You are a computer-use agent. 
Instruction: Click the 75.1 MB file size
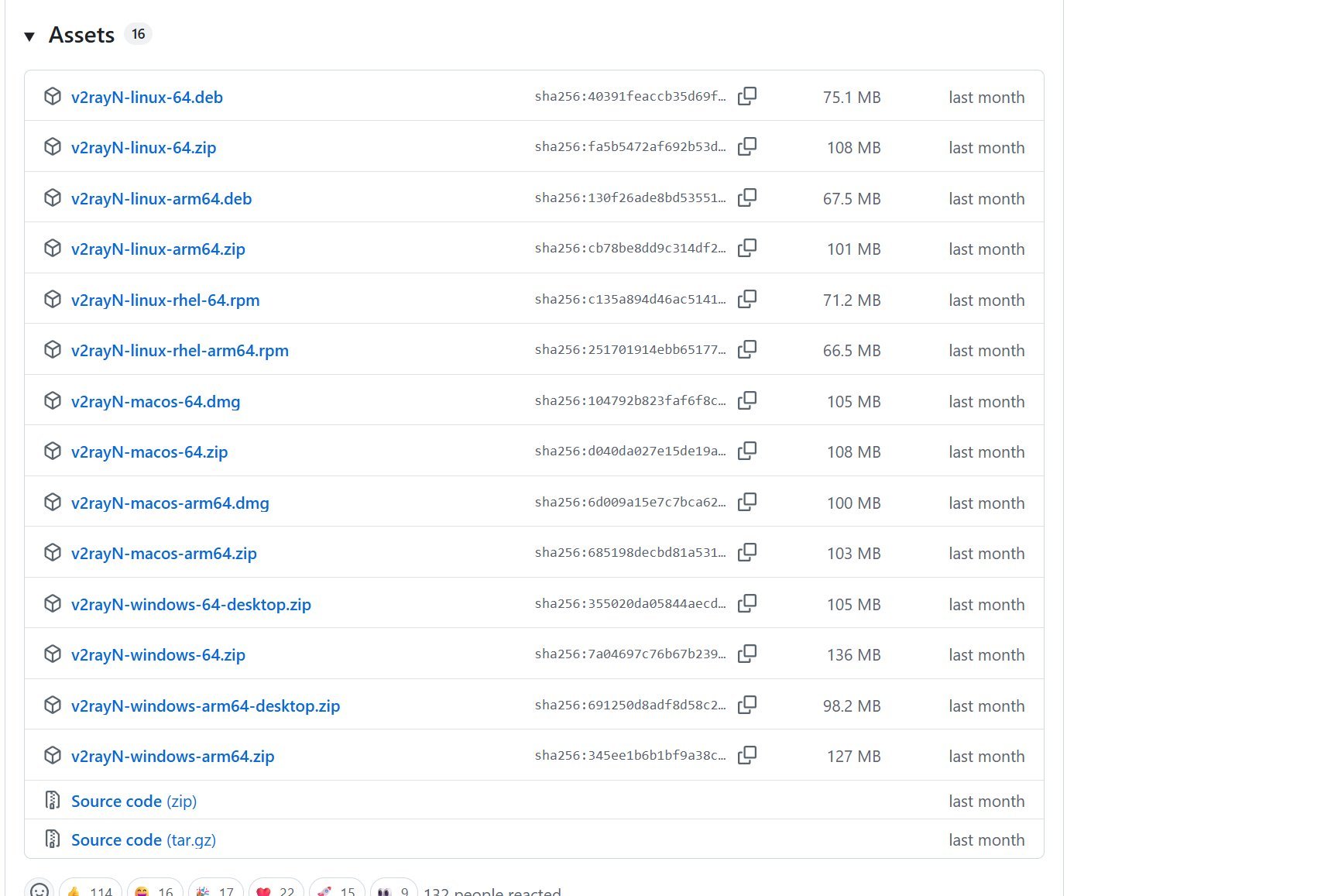[x=852, y=98]
